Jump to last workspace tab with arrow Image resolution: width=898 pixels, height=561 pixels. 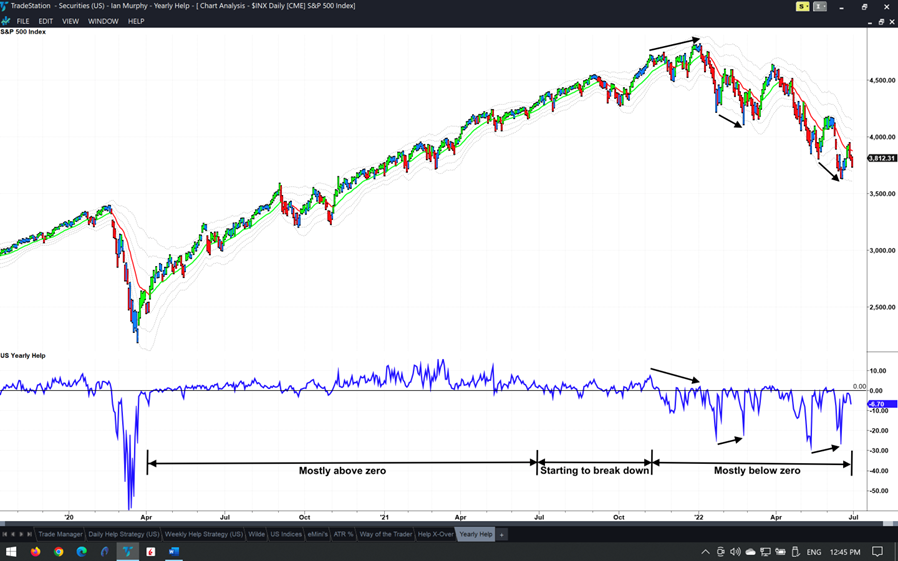tap(29, 534)
